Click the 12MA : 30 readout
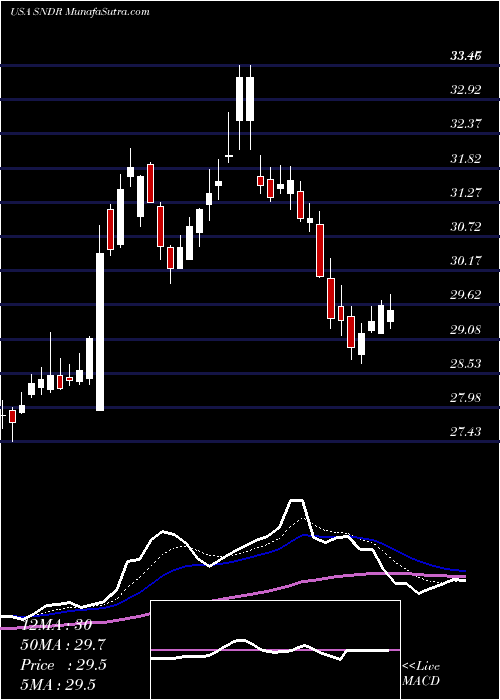500x700 pixels. [56, 625]
